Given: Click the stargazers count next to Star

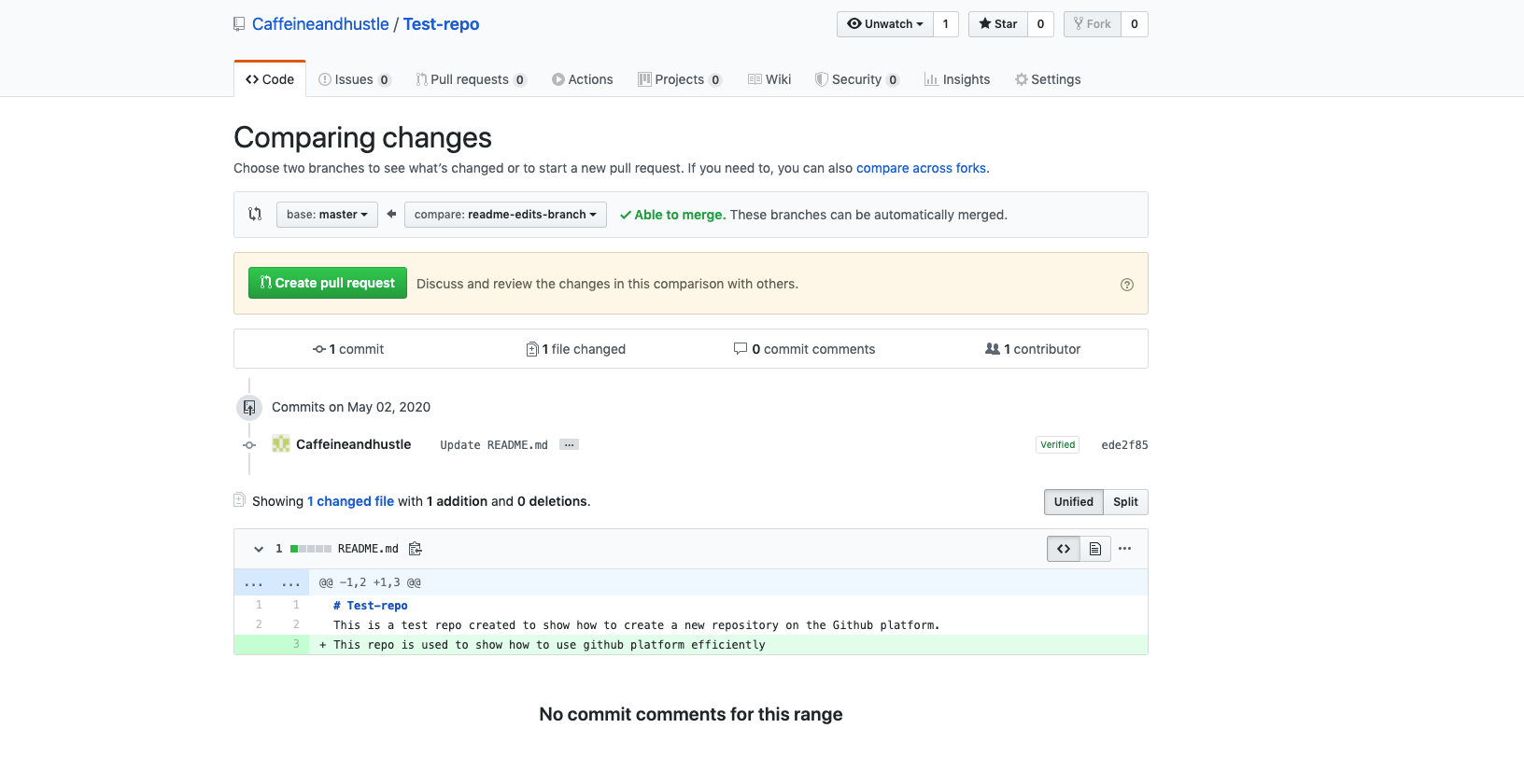Looking at the screenshot, I should tap(1040, 24).
